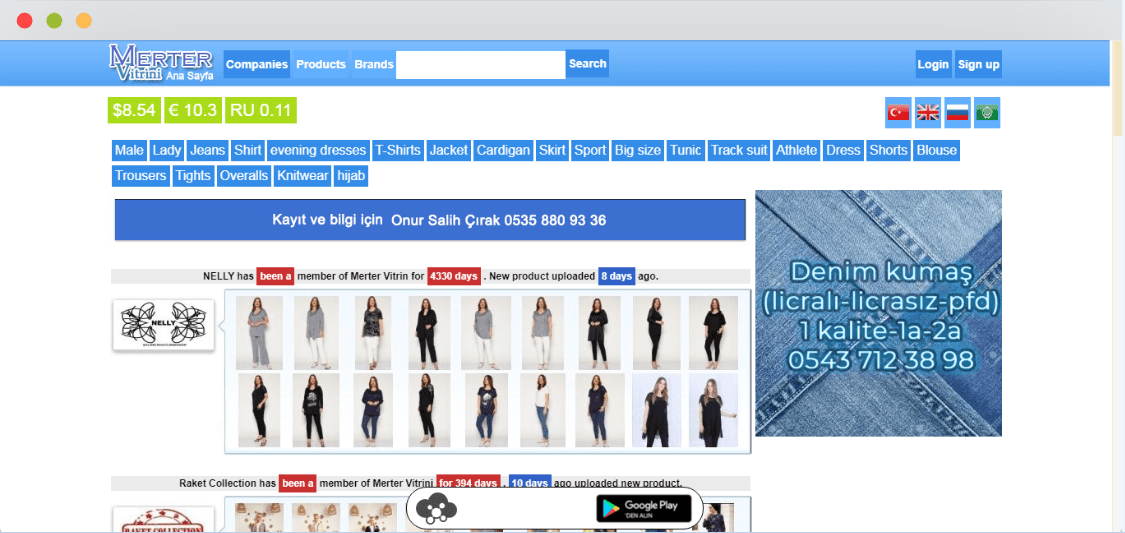This screenshot has height=533, width=1125.
Task: Select the Track suit category
Action: tap(739, 151)
